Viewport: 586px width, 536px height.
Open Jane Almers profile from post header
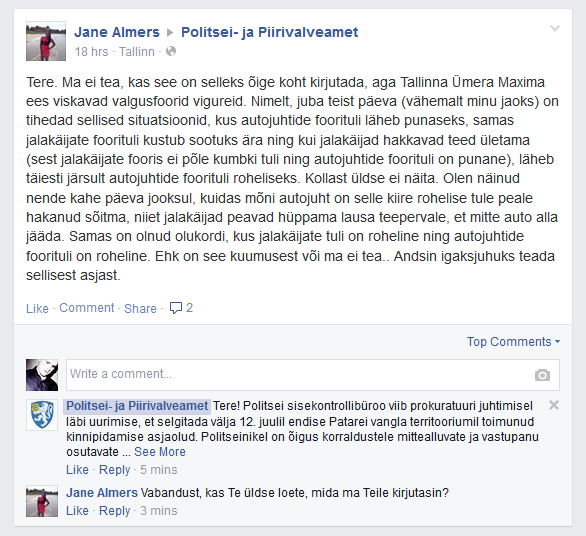point(117,32)
